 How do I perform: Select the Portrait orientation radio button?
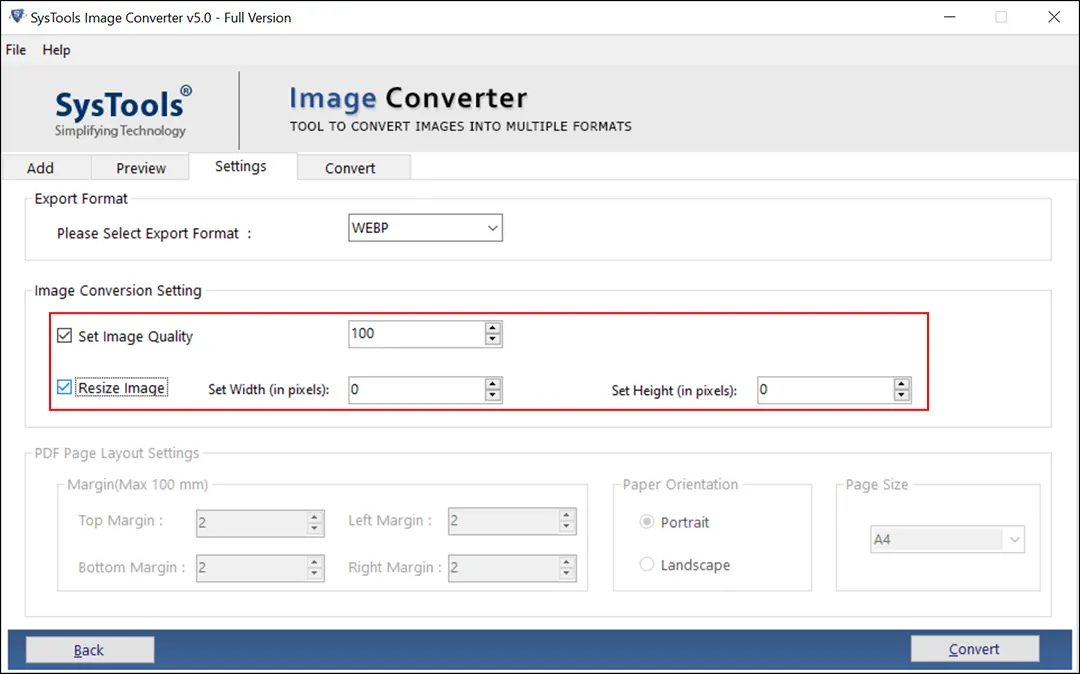[x=646, y=522]
